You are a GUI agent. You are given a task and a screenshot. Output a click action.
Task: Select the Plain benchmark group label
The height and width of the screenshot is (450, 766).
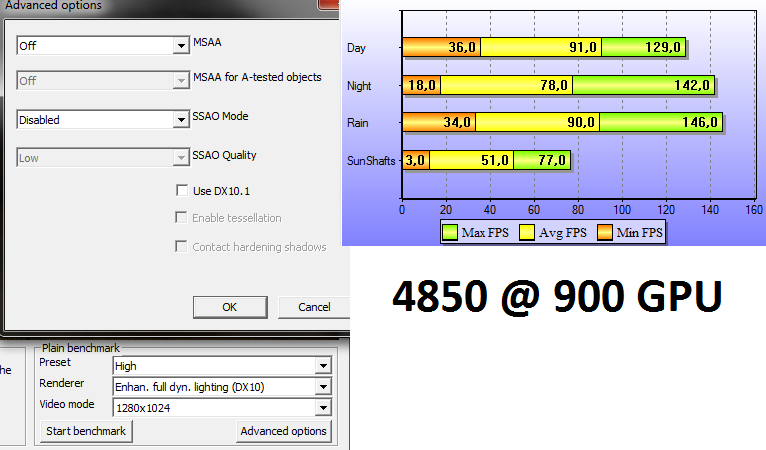[x=81, y=348]
